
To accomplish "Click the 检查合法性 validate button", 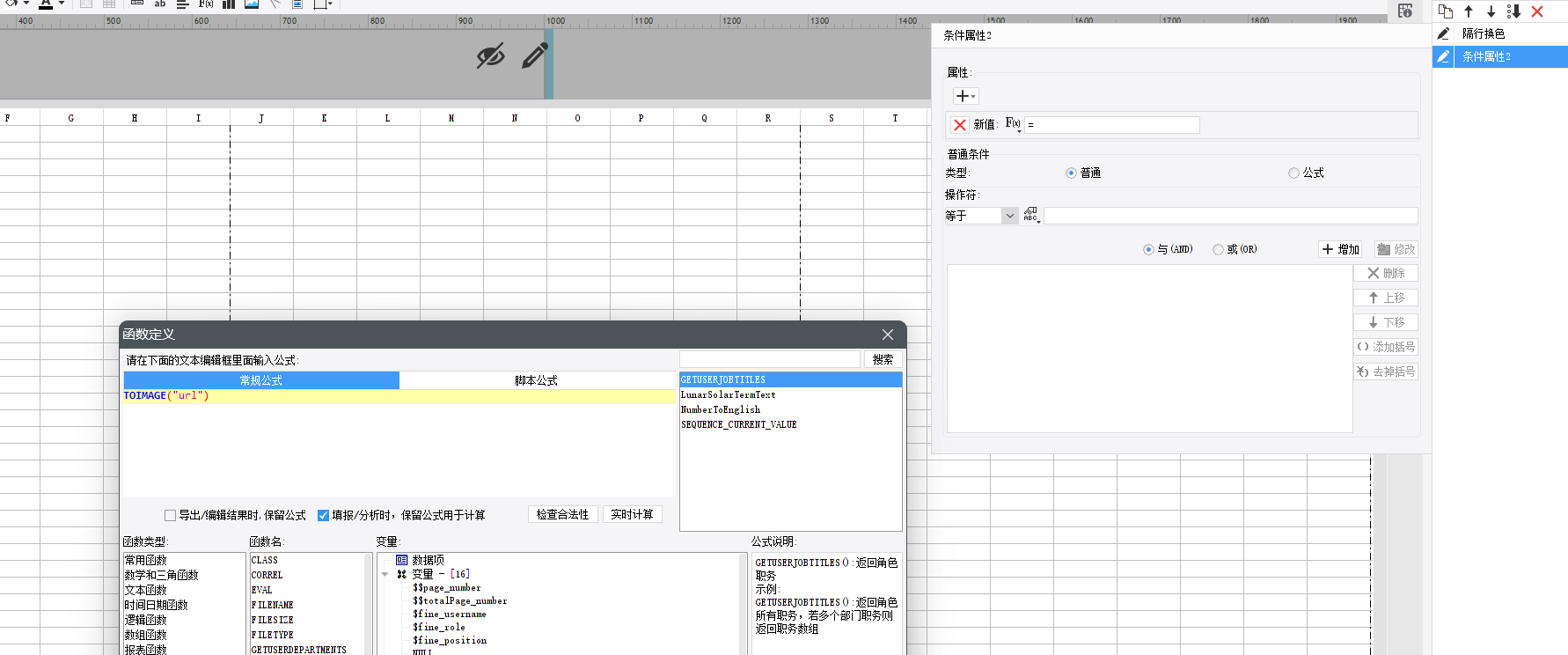I will coord(563,514).
